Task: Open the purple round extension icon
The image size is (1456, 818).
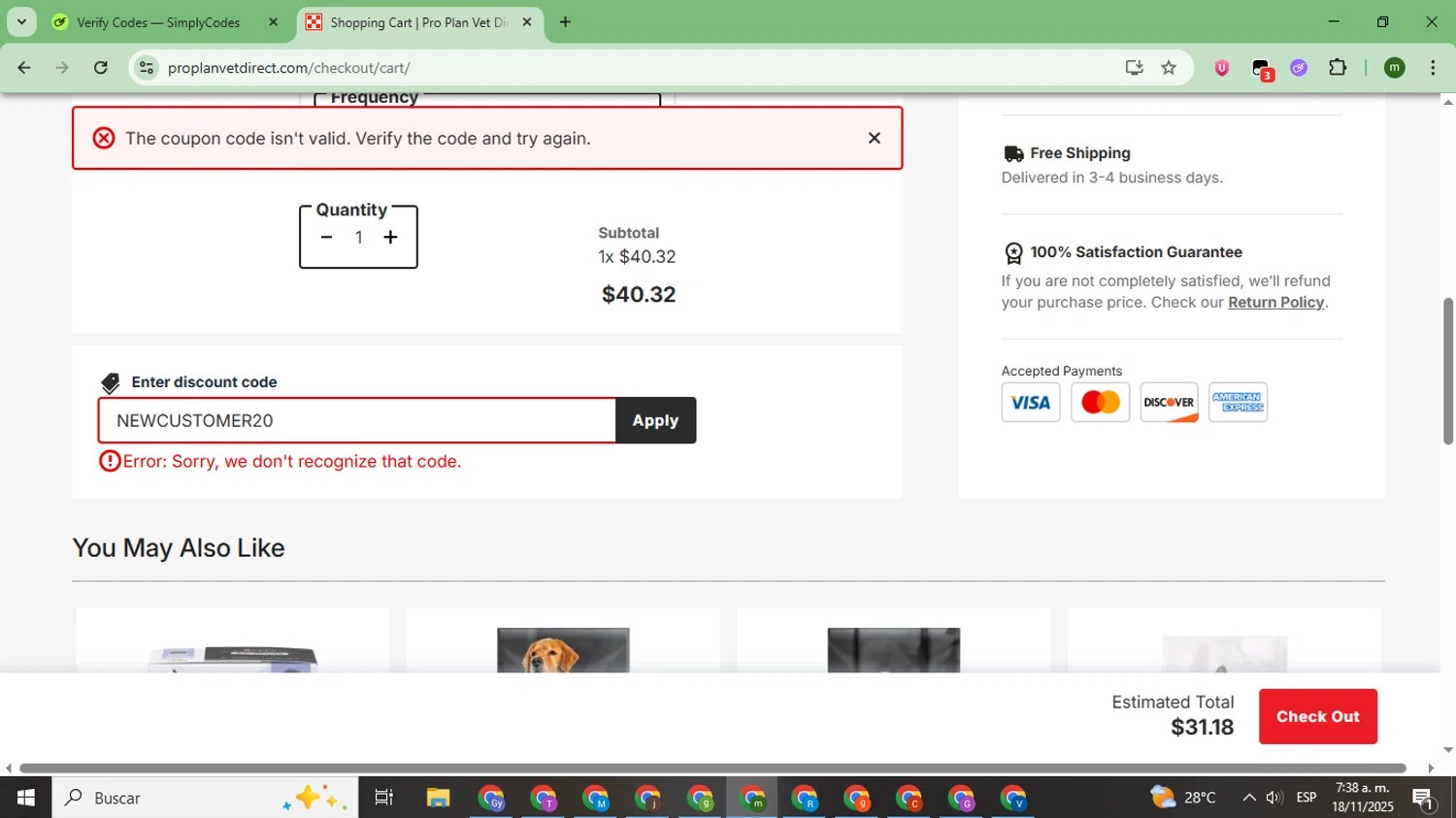Action: 1299,68
